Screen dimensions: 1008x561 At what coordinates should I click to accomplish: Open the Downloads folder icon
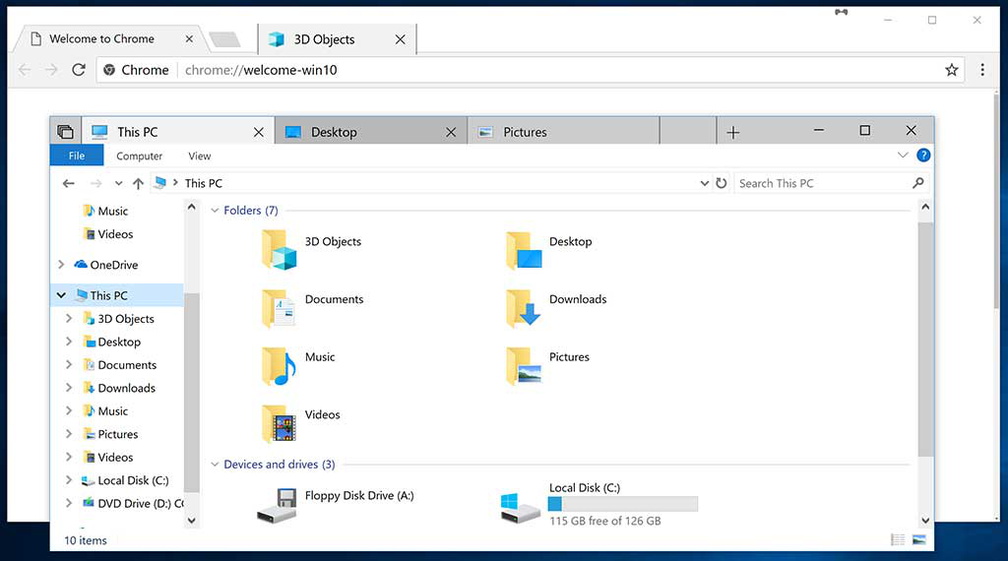click(x=524, y=308)
